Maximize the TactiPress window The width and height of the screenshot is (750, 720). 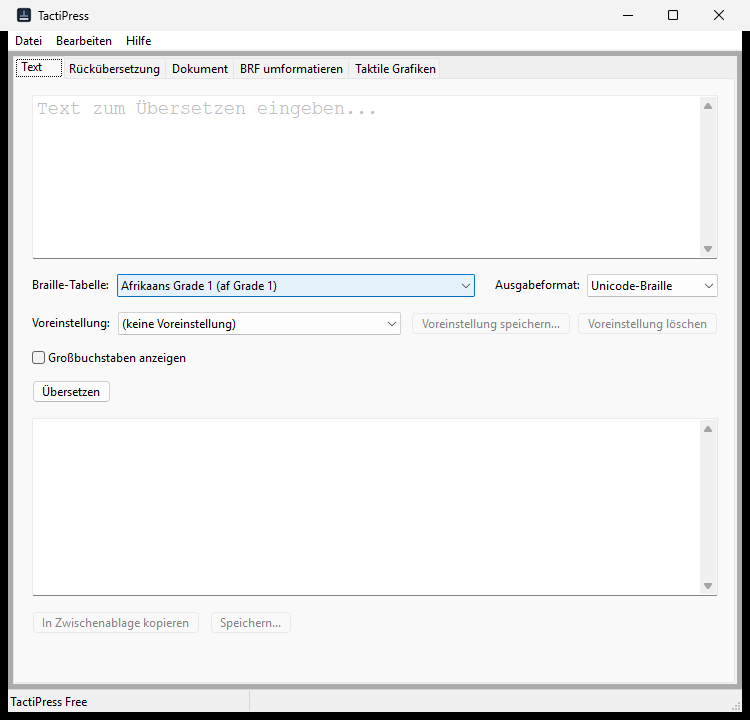click(673, 15)
